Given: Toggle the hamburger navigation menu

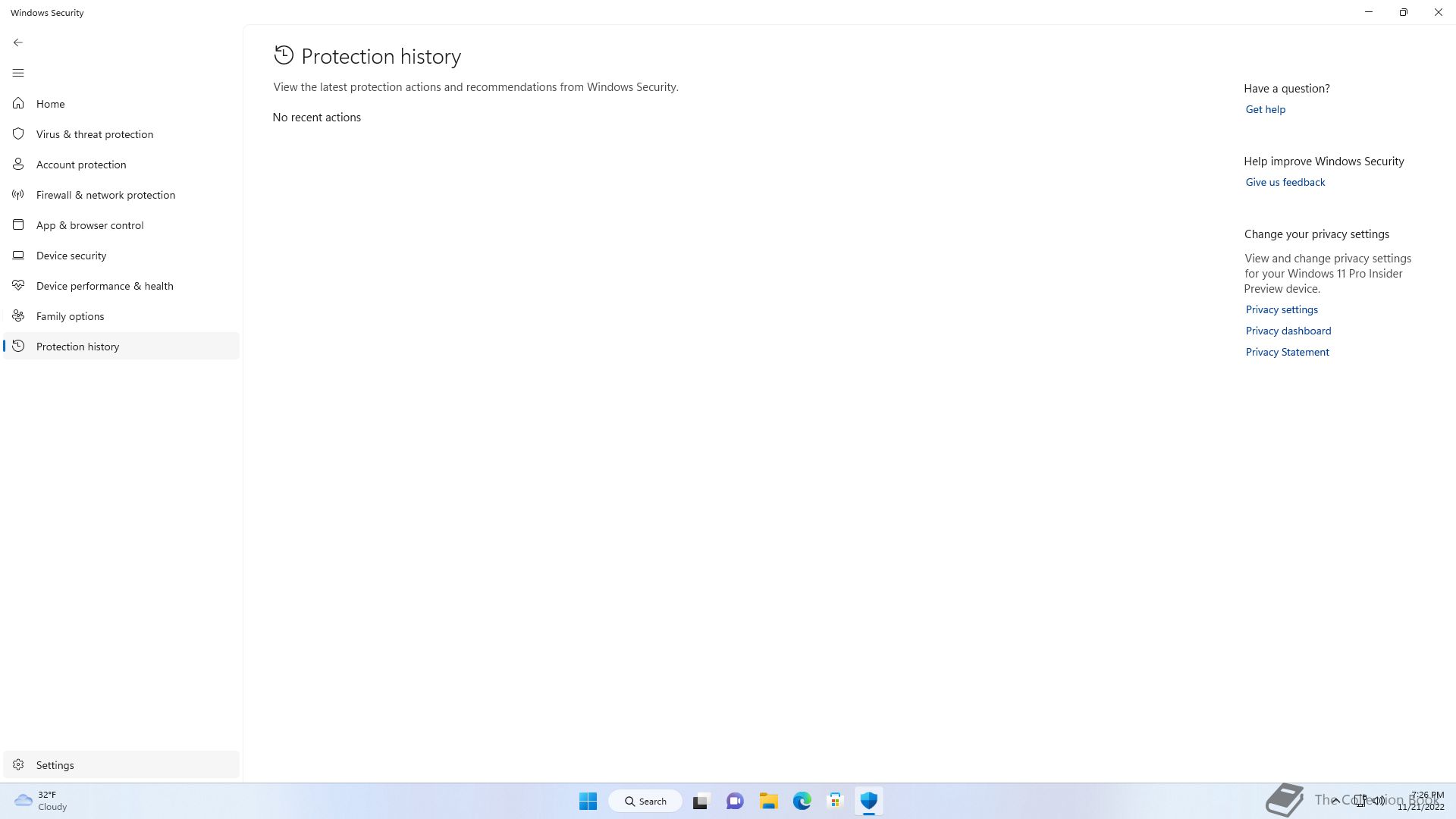Looking at the screenshot, I should (x=18, y=73).
